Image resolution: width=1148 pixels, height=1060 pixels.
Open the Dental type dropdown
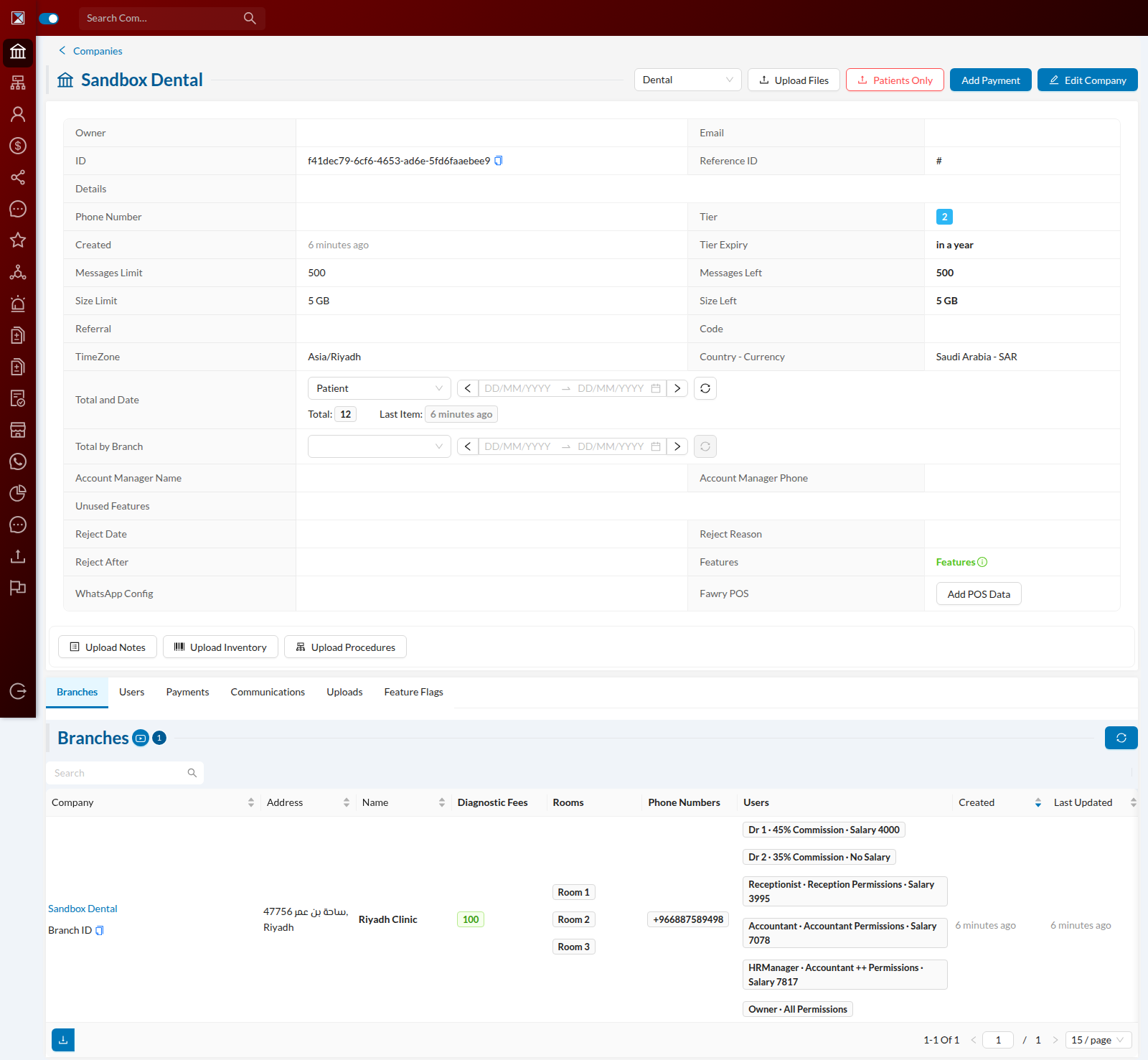(688, 80)
